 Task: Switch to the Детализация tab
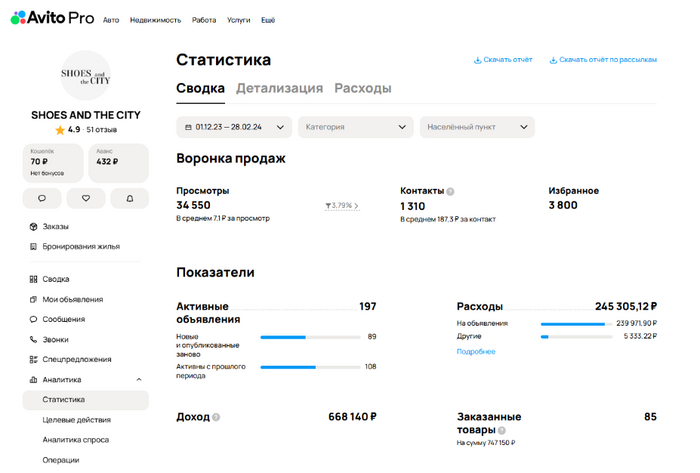click(x=279, y=88)
